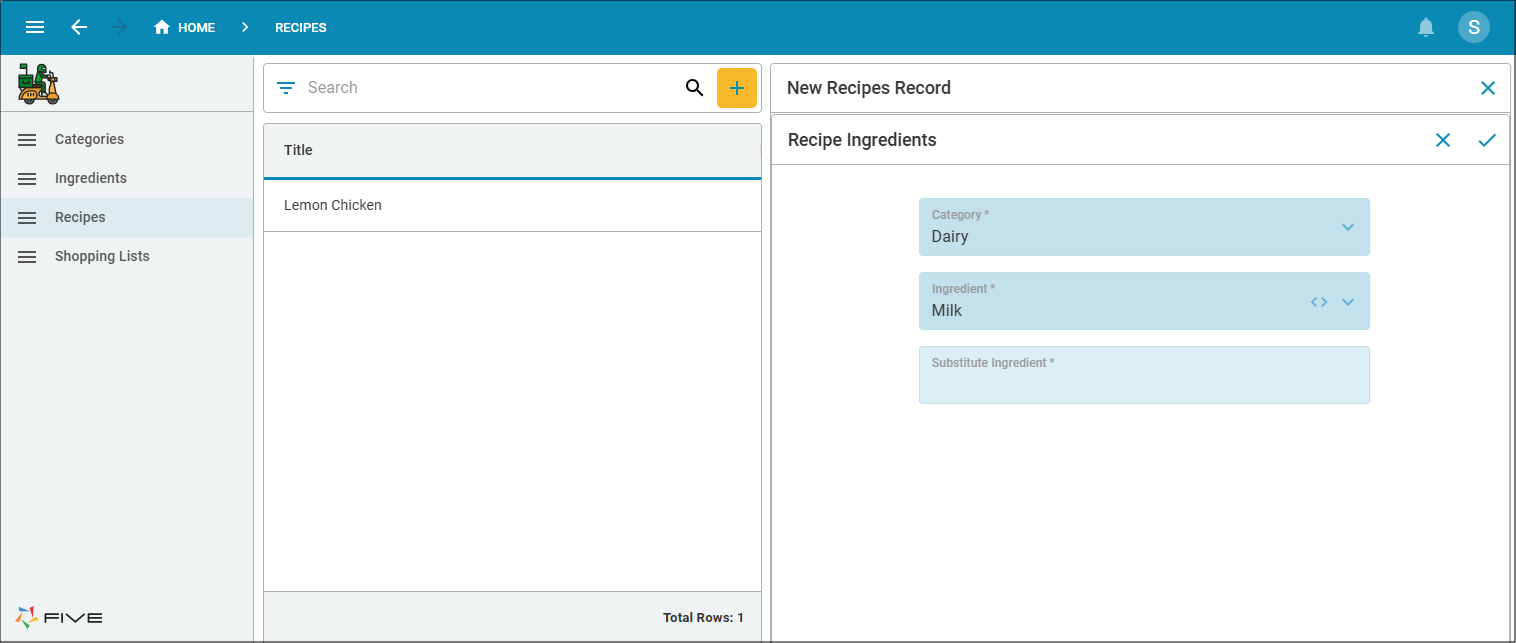Click the New Recipes Record title

pos(869,88)
